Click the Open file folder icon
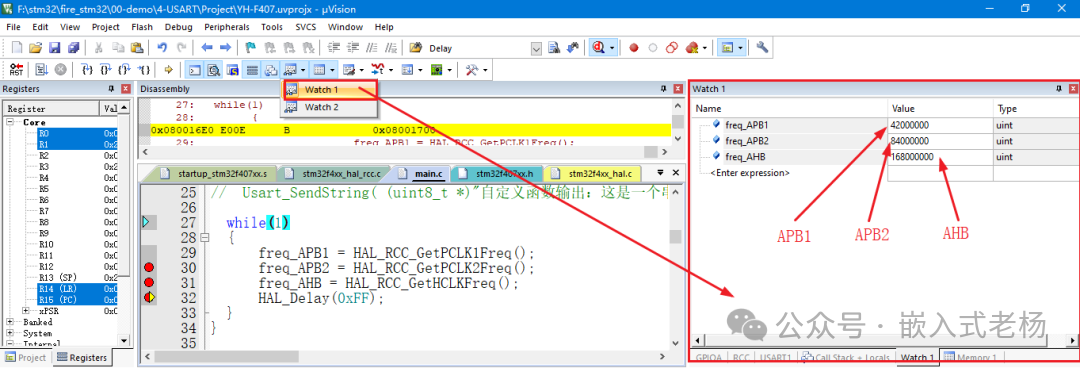This screenshot has height=368, width=1080. (36, 48)
